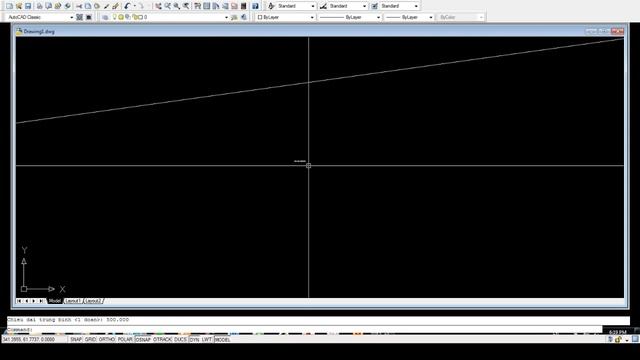Click the Drawing1.dwg window title
The width and height of the screenshot is (640, 360).
pos(39,31)
